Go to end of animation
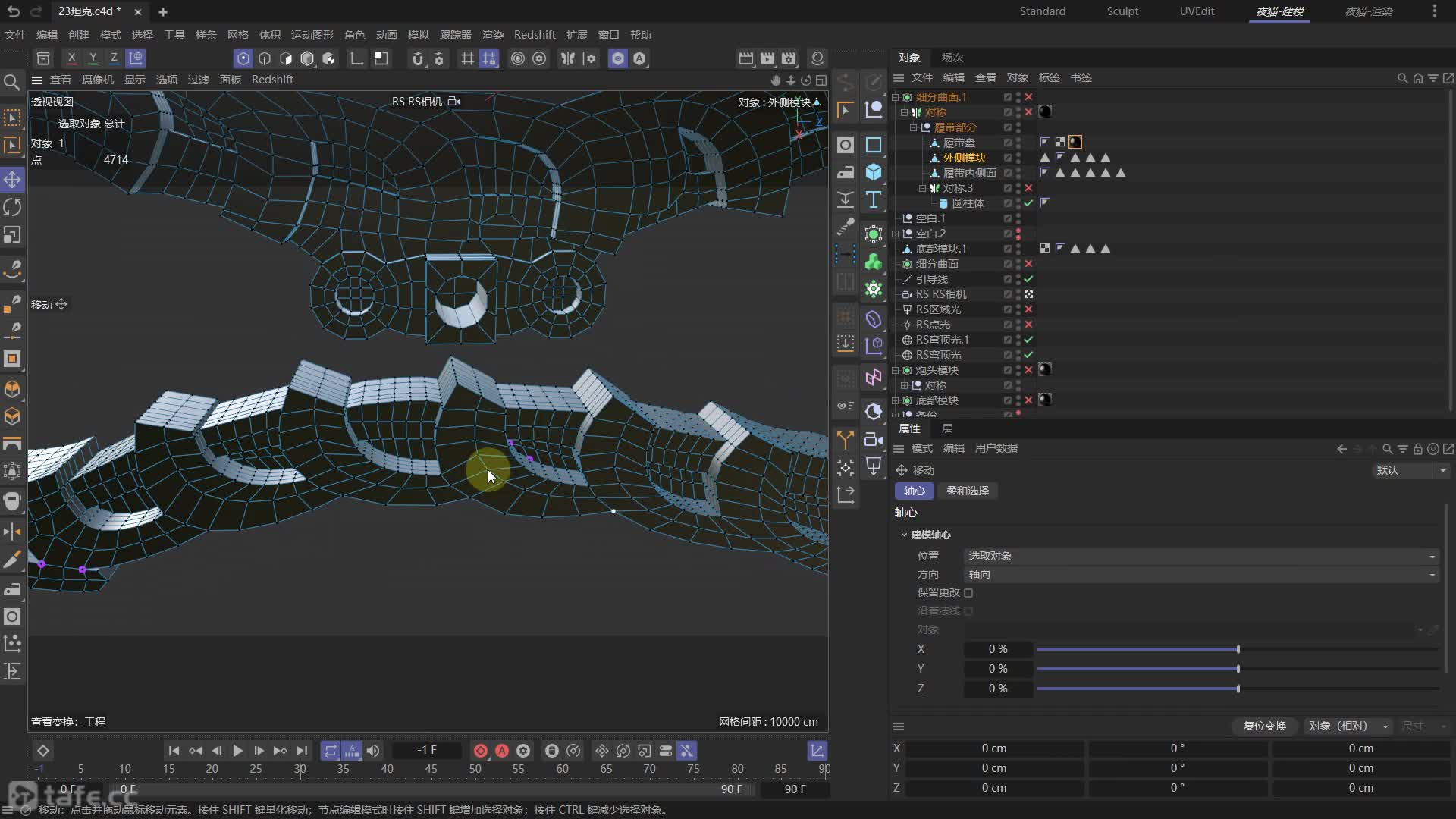Image resolution: width=1456 pixels, height=819 pixels. point(302,751)
